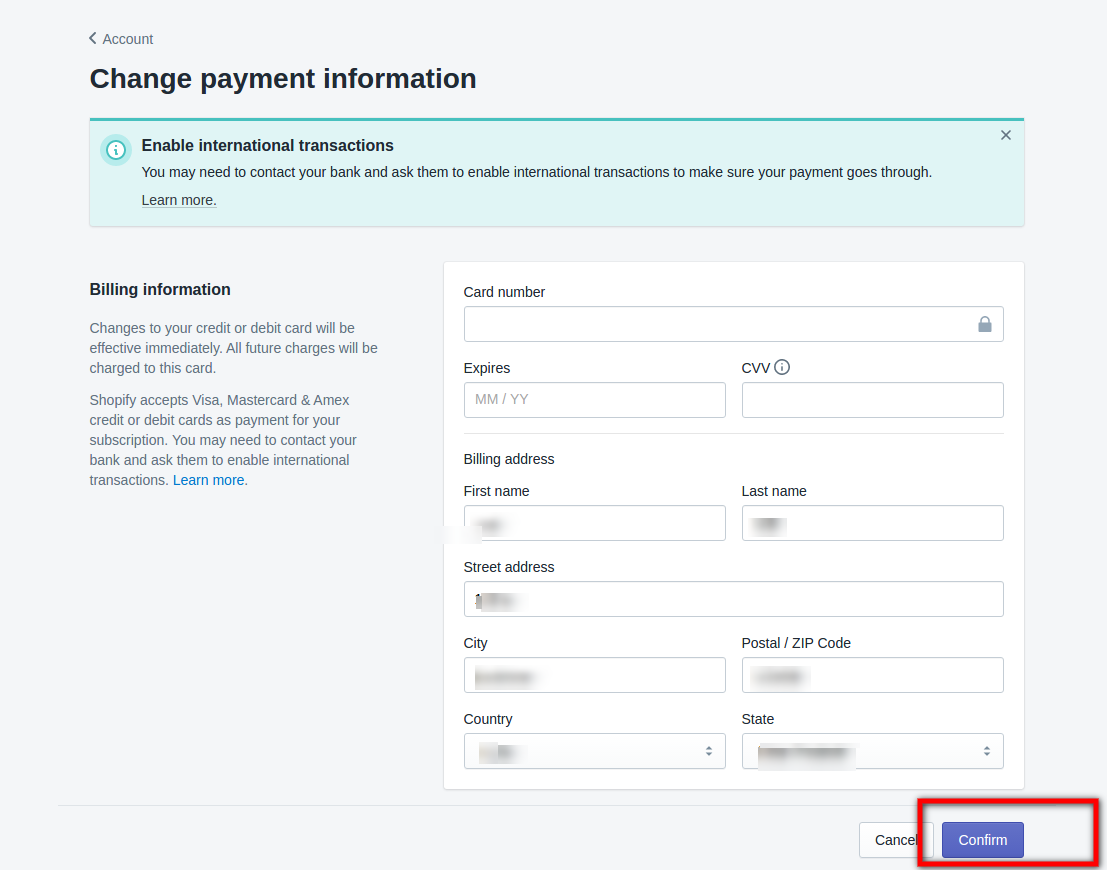The height and width of the screenshot is (870, 1107).
Task: Click the Expires MM/YY field
Action: pyautogui.click(x=594, y=400)
